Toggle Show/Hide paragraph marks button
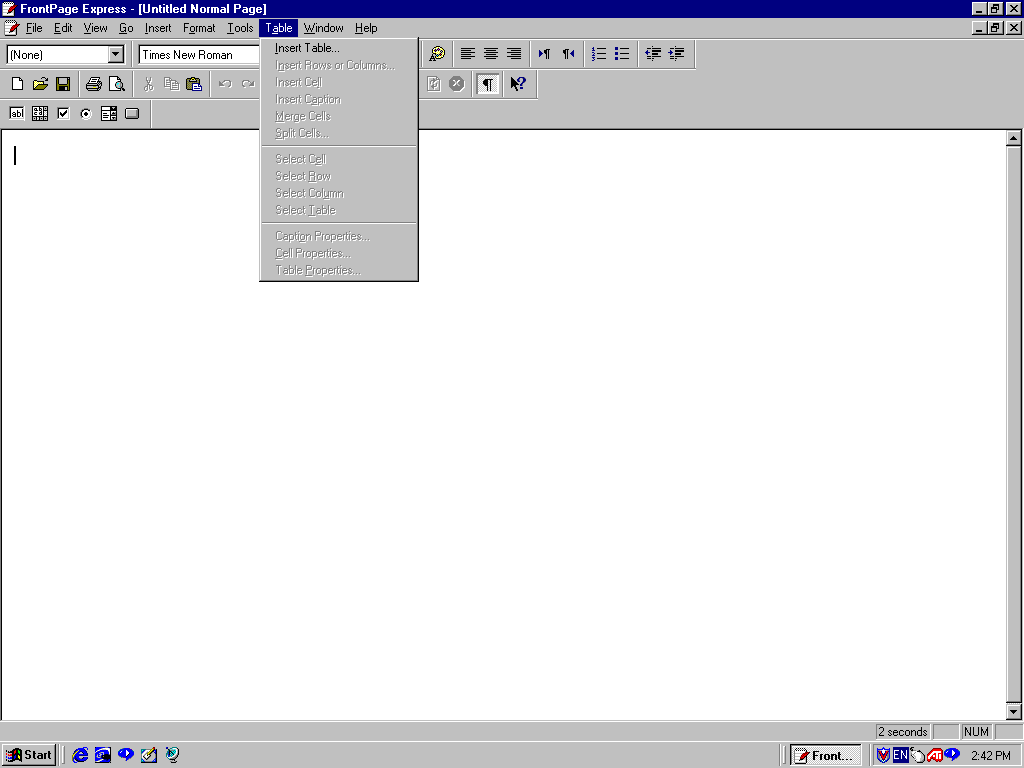The height and width of the screenshot is (768, 1024). point(487,84)
